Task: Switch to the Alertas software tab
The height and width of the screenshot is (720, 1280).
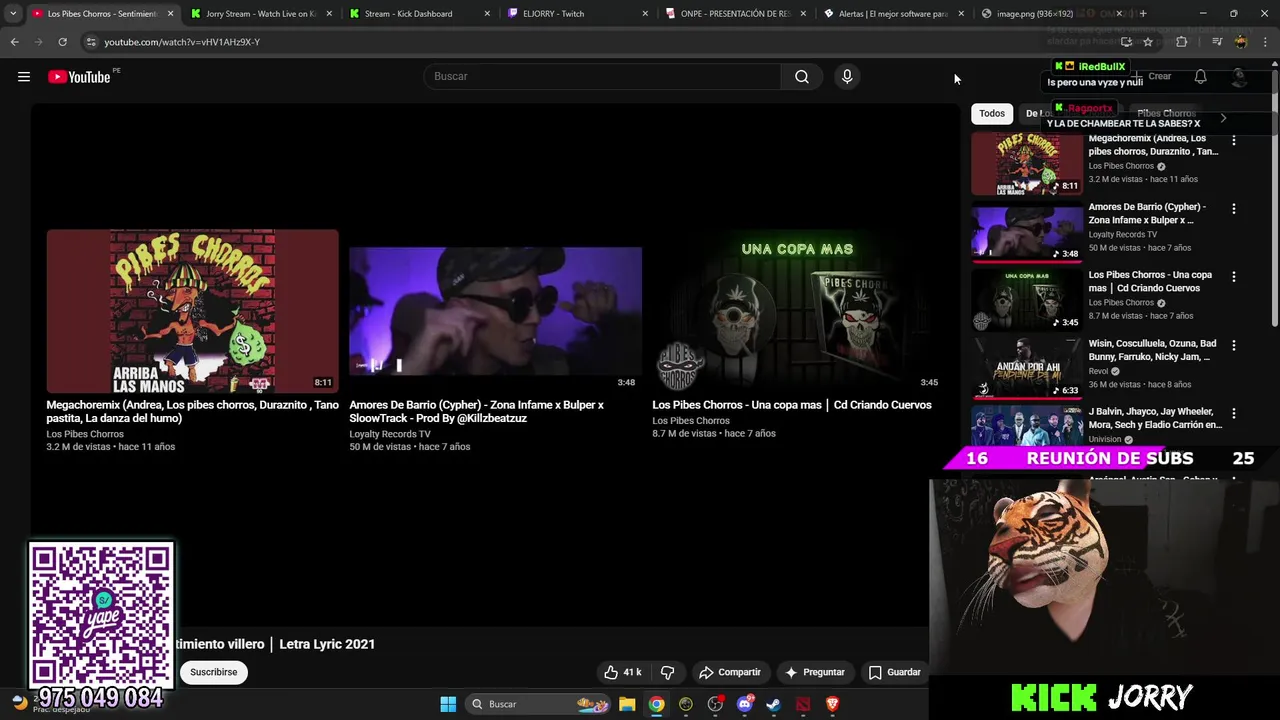Action: pos(894,14)
